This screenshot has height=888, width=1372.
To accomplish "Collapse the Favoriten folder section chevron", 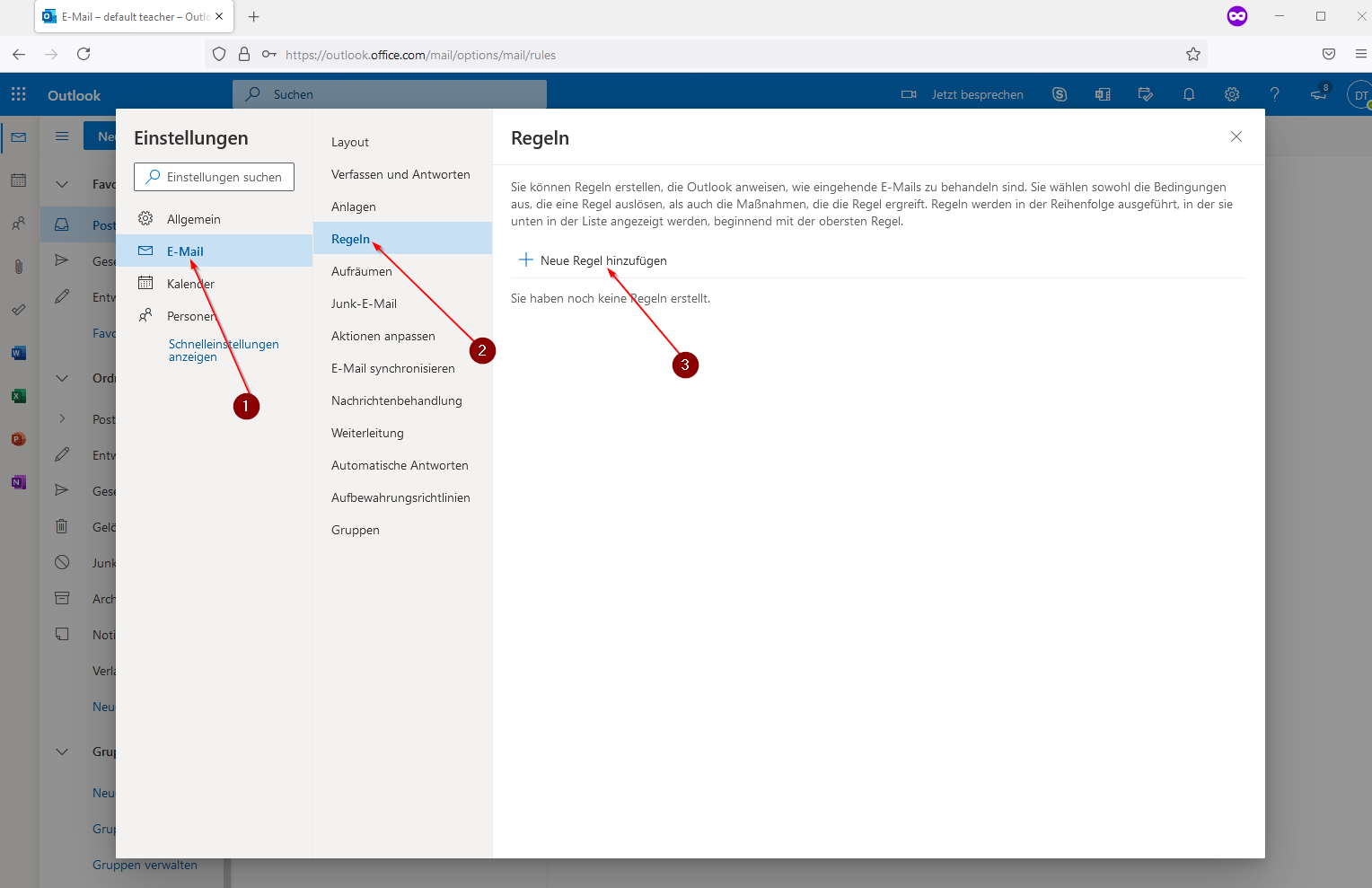I will [62, 184].
